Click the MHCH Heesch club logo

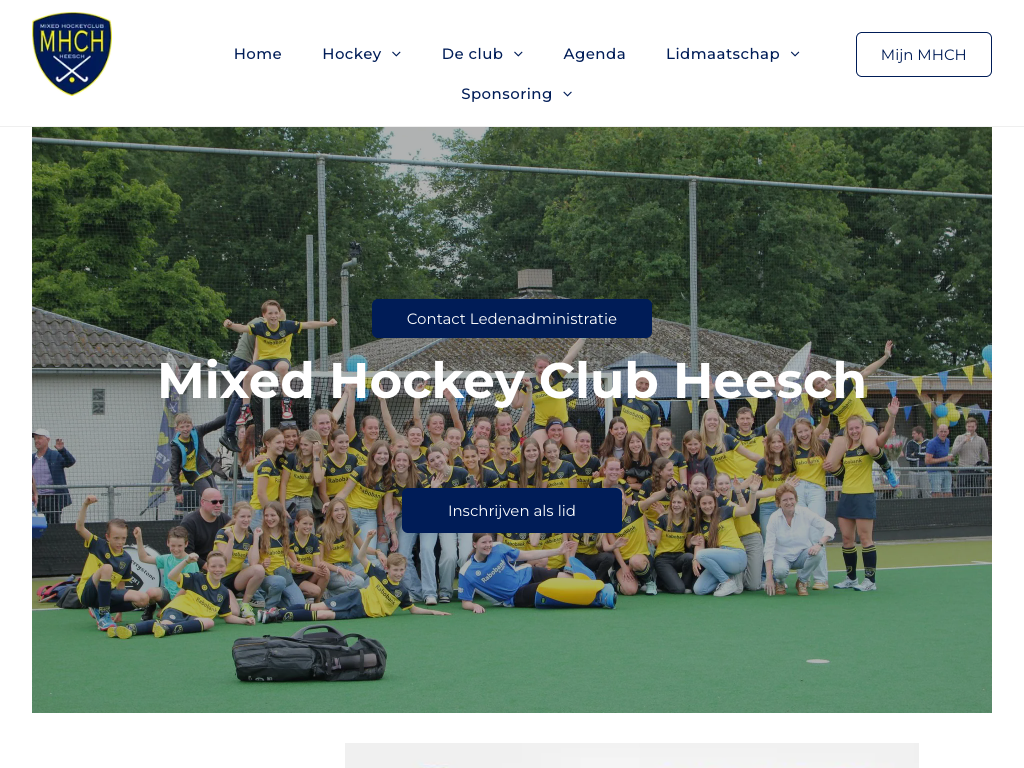[72, 54]
